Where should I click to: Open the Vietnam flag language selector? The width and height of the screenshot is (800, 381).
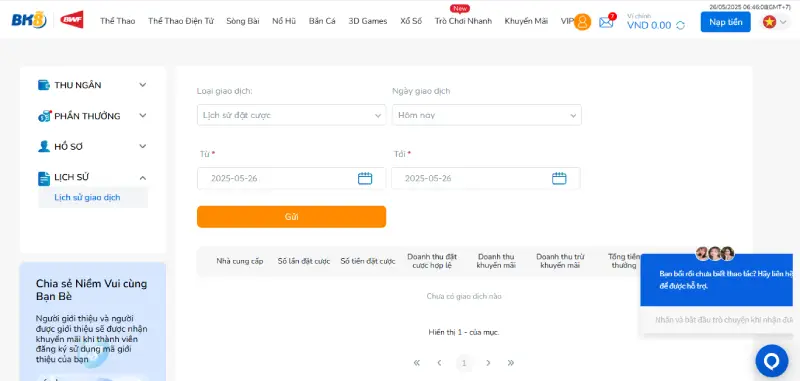774,22
